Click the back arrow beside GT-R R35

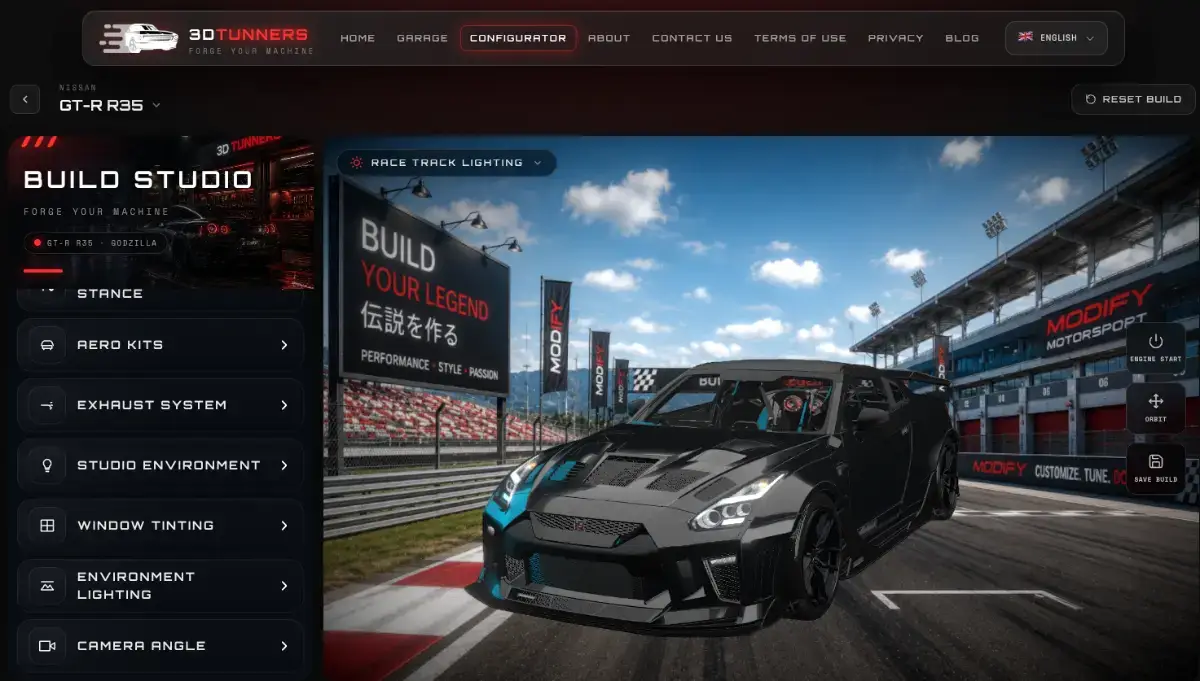25,99
